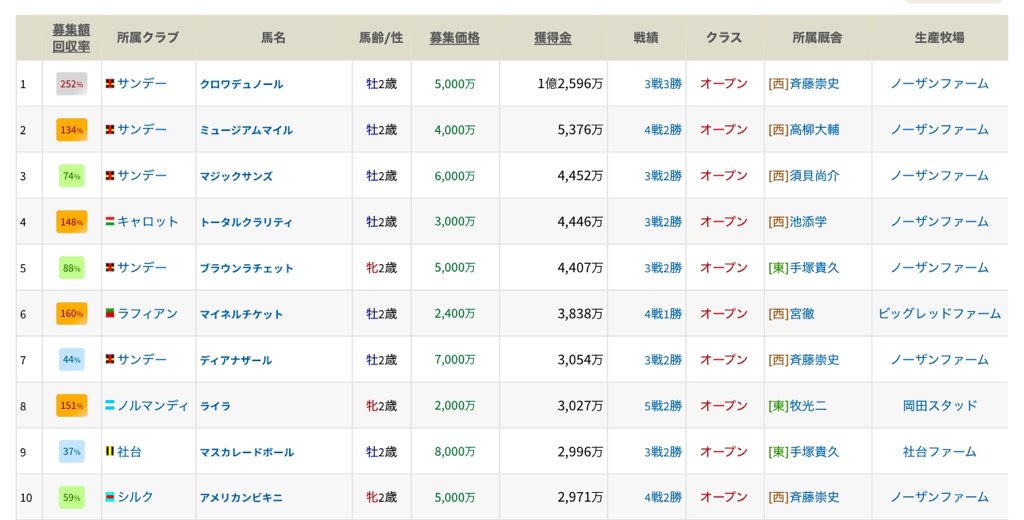Open trainer 池添学 stable link

(x=797, y=221)
